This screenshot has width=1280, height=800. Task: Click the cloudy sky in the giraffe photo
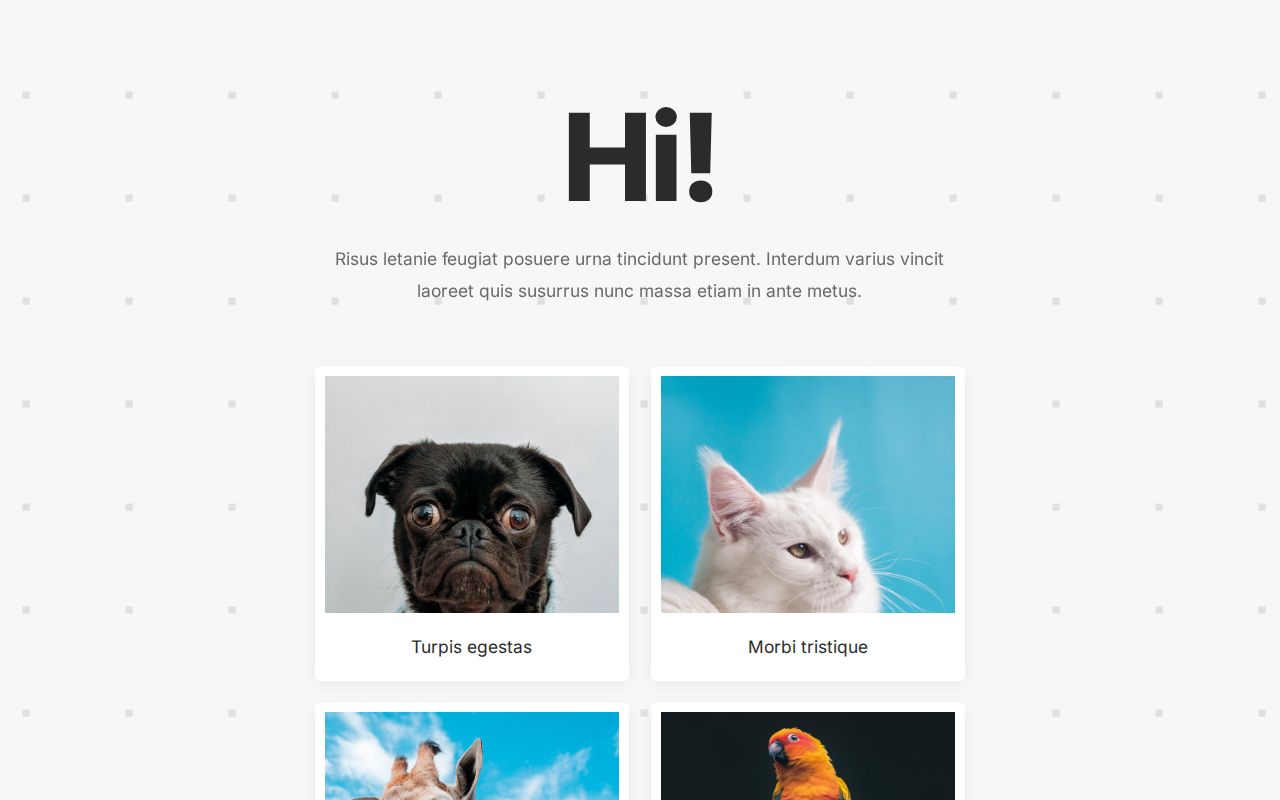tap(560, 760)
